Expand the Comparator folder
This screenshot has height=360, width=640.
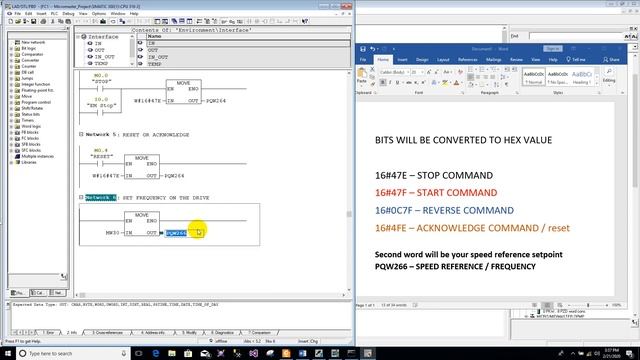coord(11,54)
